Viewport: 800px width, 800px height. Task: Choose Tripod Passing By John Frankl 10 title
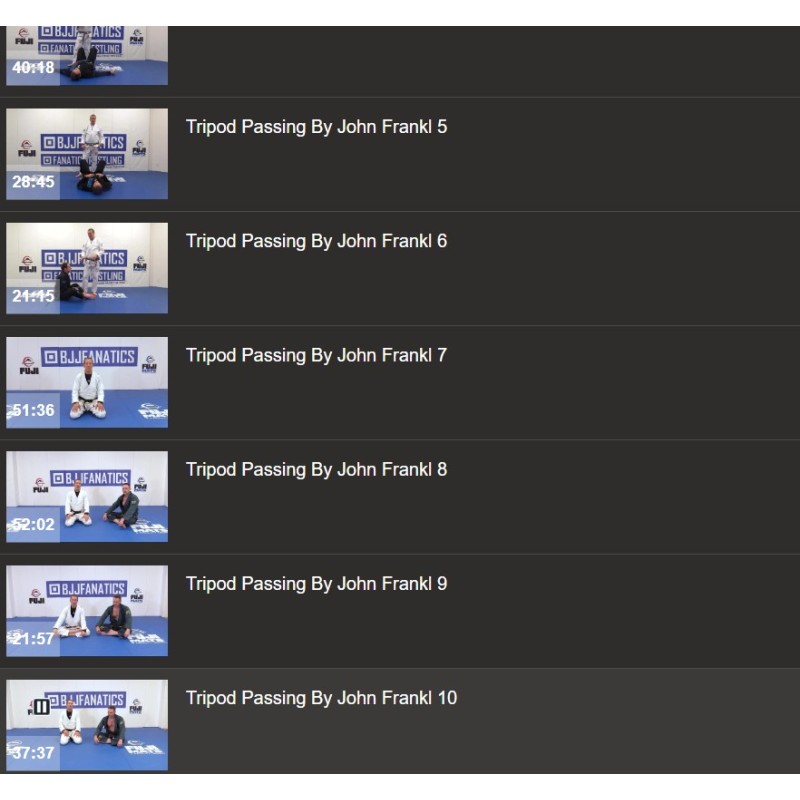[x=321, y=698]
